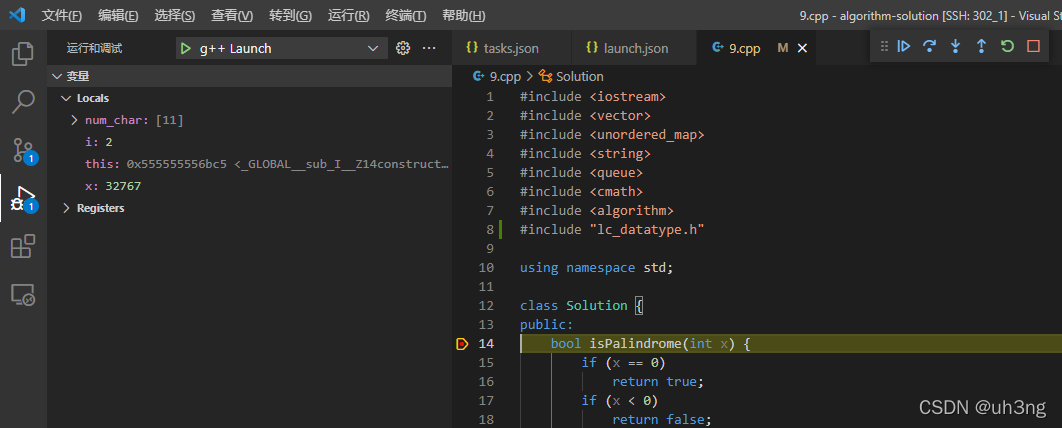
Task: Click the debug toolbar drag handle
Action: [x=884, y=47]
